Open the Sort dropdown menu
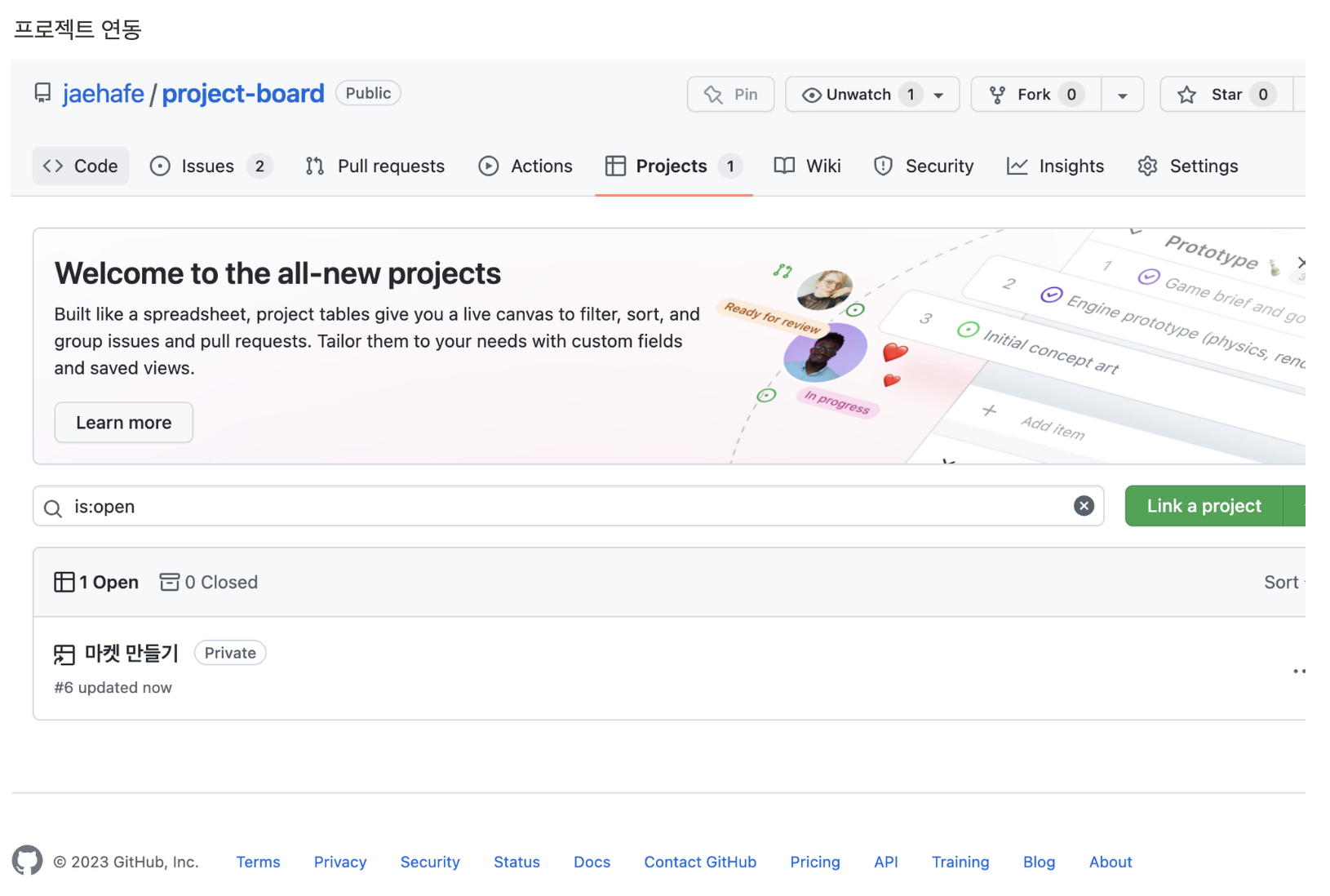Image resolution: width=1330 pixels, height=896 pixels. point(1283,582)
